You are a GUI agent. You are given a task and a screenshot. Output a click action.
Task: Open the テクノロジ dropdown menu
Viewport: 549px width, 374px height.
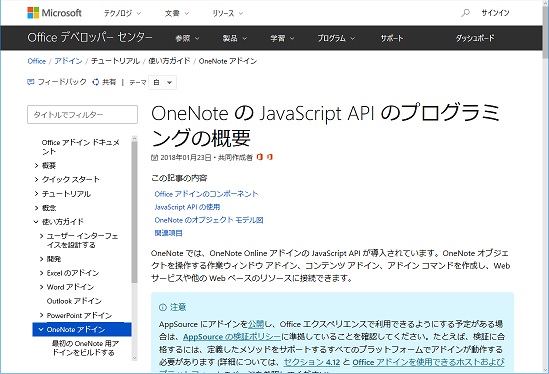122,13
